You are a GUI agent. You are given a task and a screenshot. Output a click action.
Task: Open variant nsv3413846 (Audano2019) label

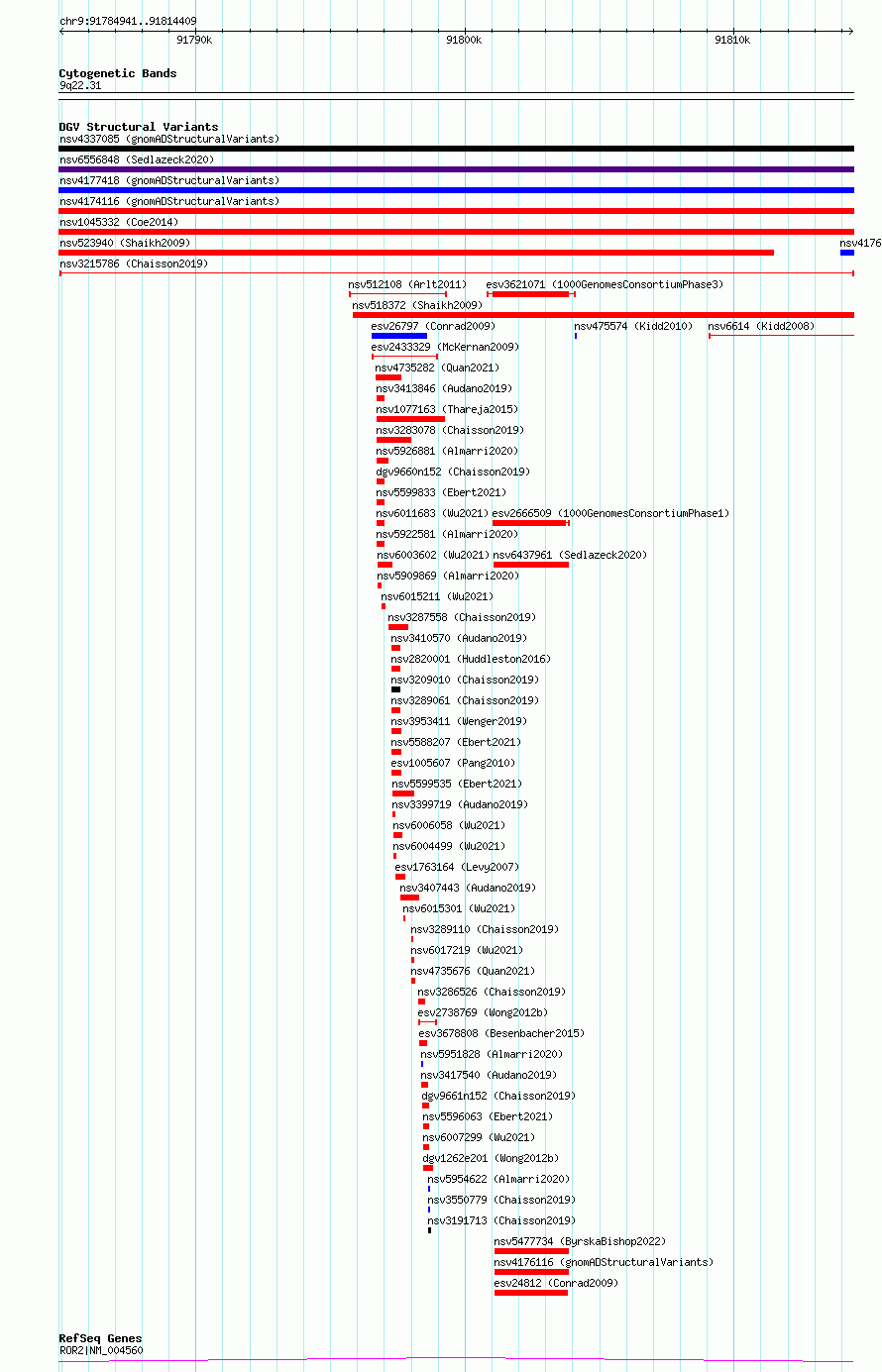[445, 388]
